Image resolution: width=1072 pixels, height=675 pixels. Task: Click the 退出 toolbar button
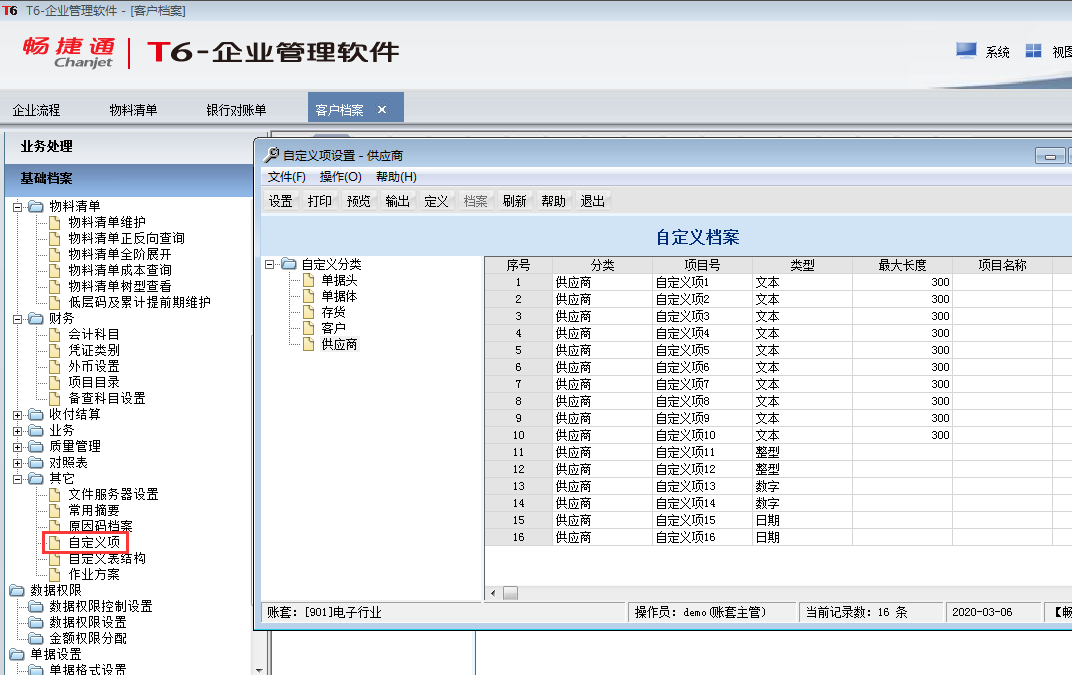[x=592, y=201]
